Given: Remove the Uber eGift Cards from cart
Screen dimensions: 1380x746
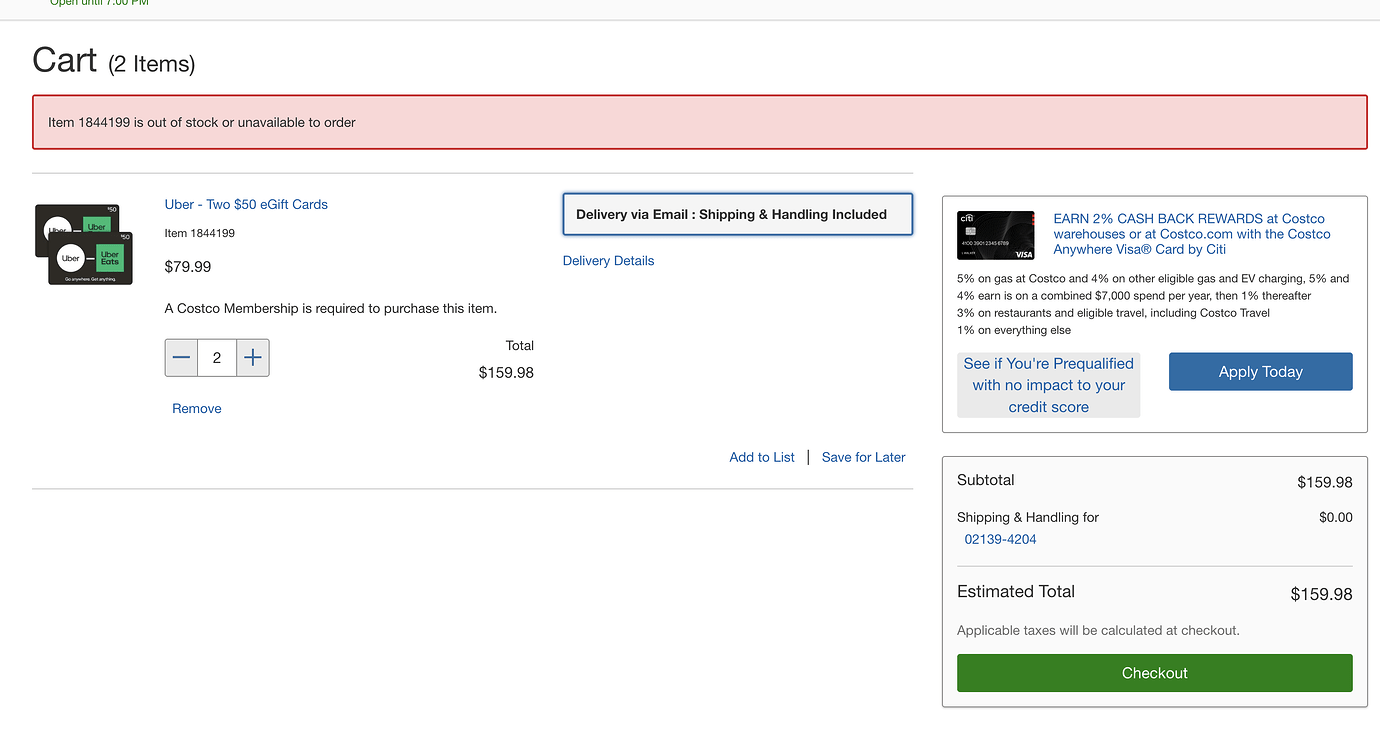Looking at the screenshot, I should coord(197,409).
